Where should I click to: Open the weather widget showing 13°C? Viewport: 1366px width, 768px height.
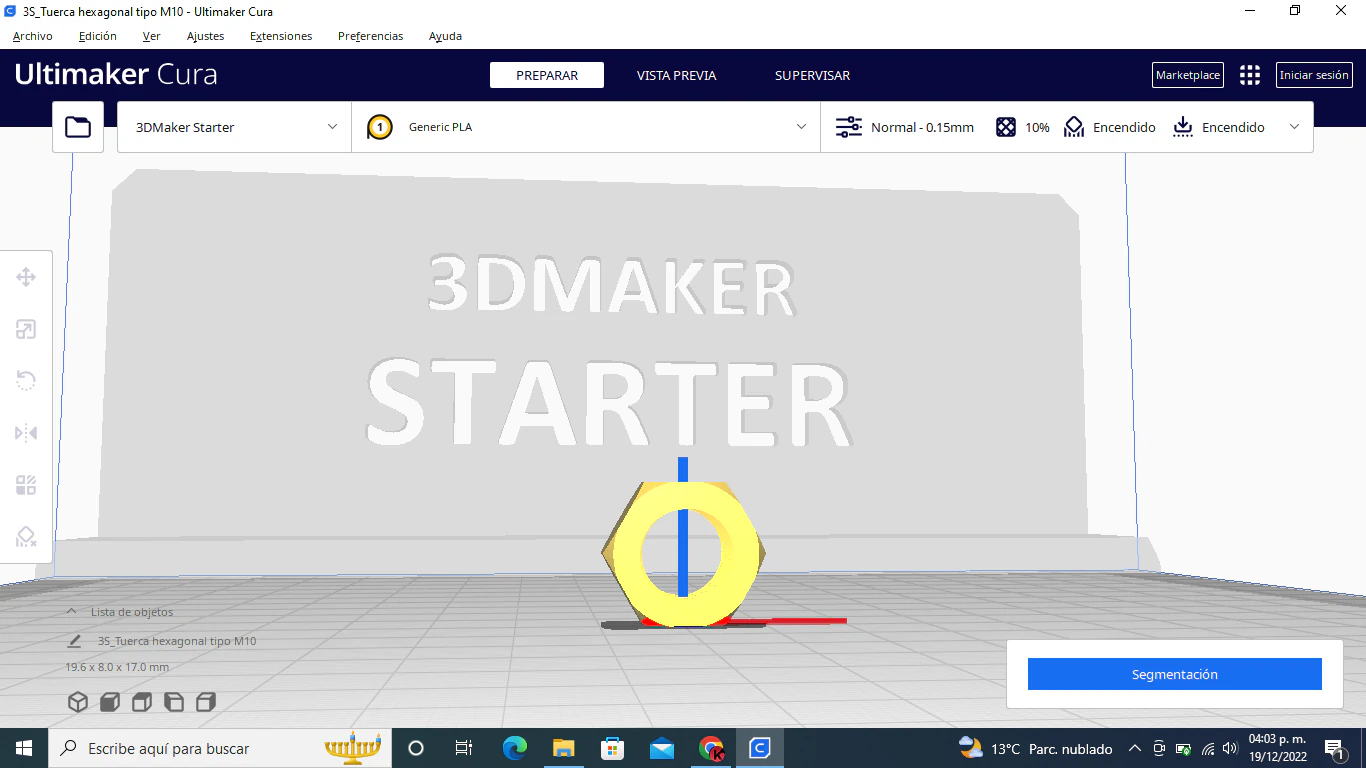[x=1035, y=748]
